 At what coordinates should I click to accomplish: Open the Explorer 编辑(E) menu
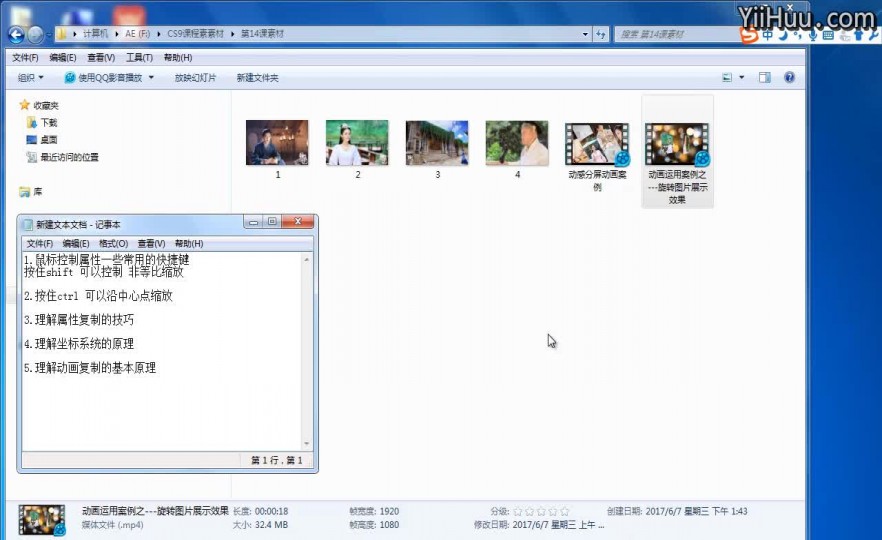click(x=62, y=57)
